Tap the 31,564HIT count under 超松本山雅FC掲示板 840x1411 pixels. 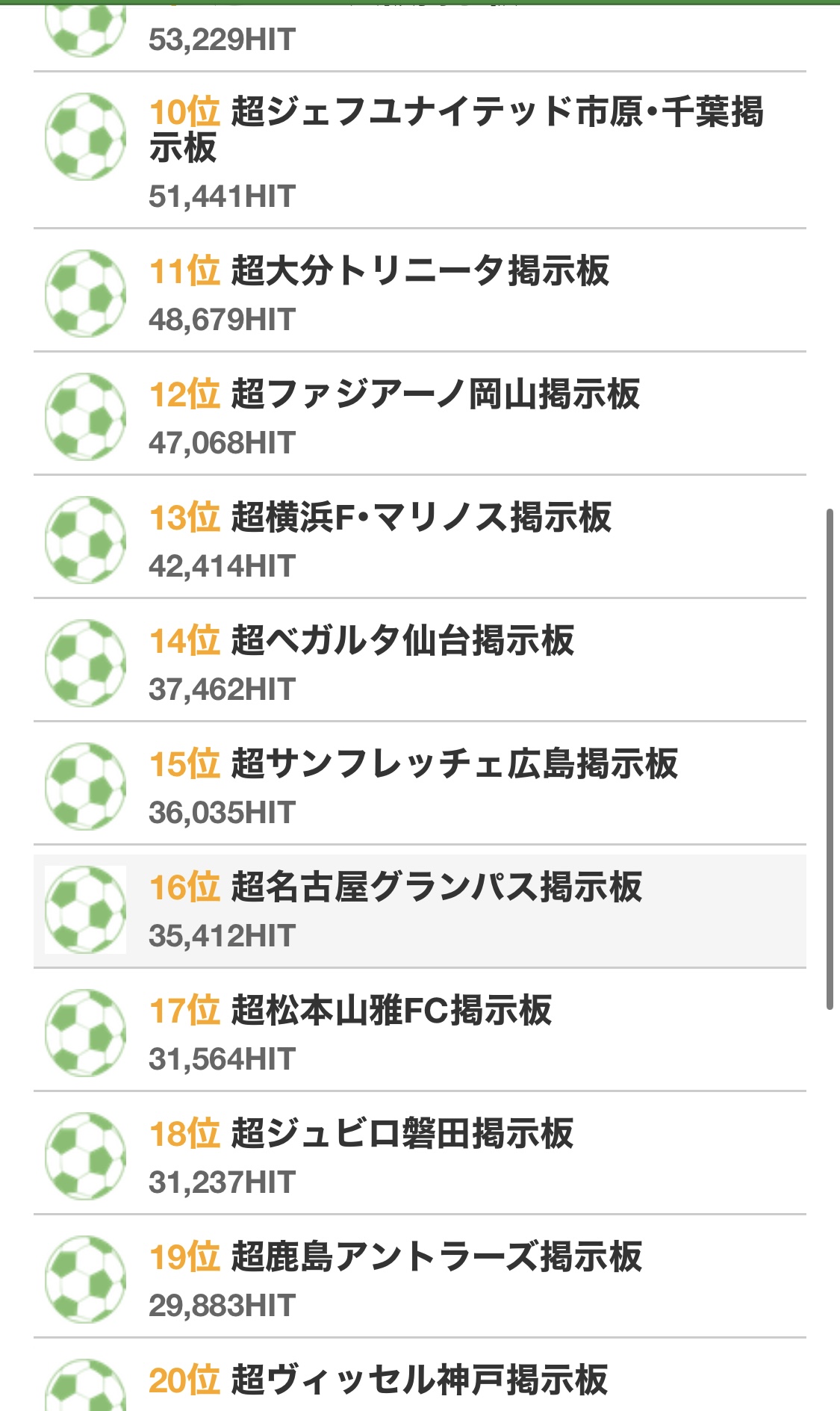point(223,1059)
